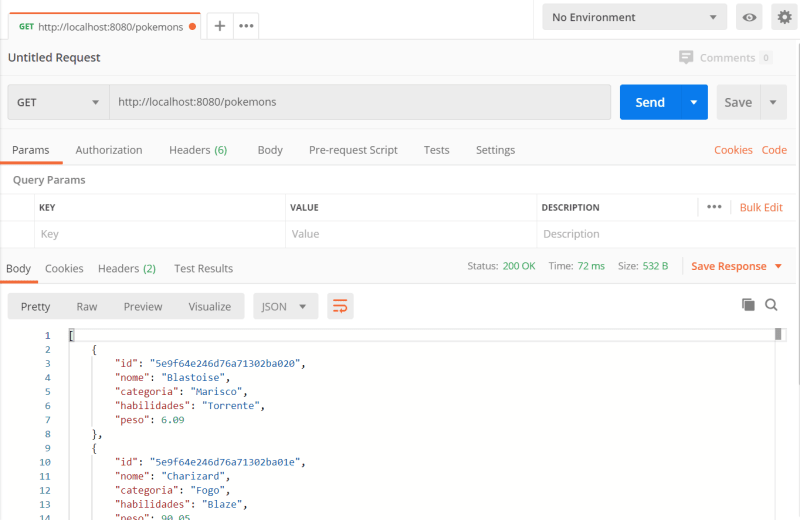The image size is (800, 520).
Task: Click the three-dot tab options icon
Action: coord(246,26)
